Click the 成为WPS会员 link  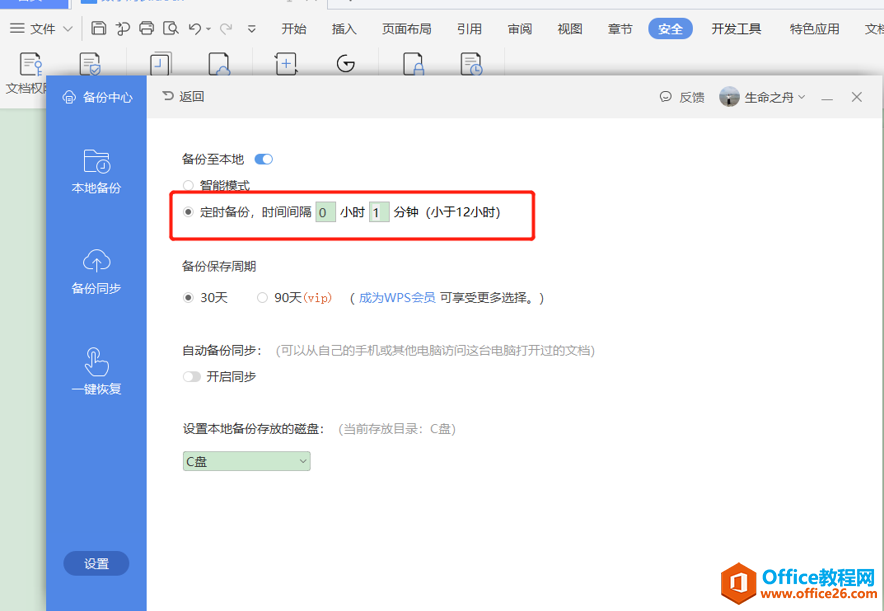pos(397,297)
